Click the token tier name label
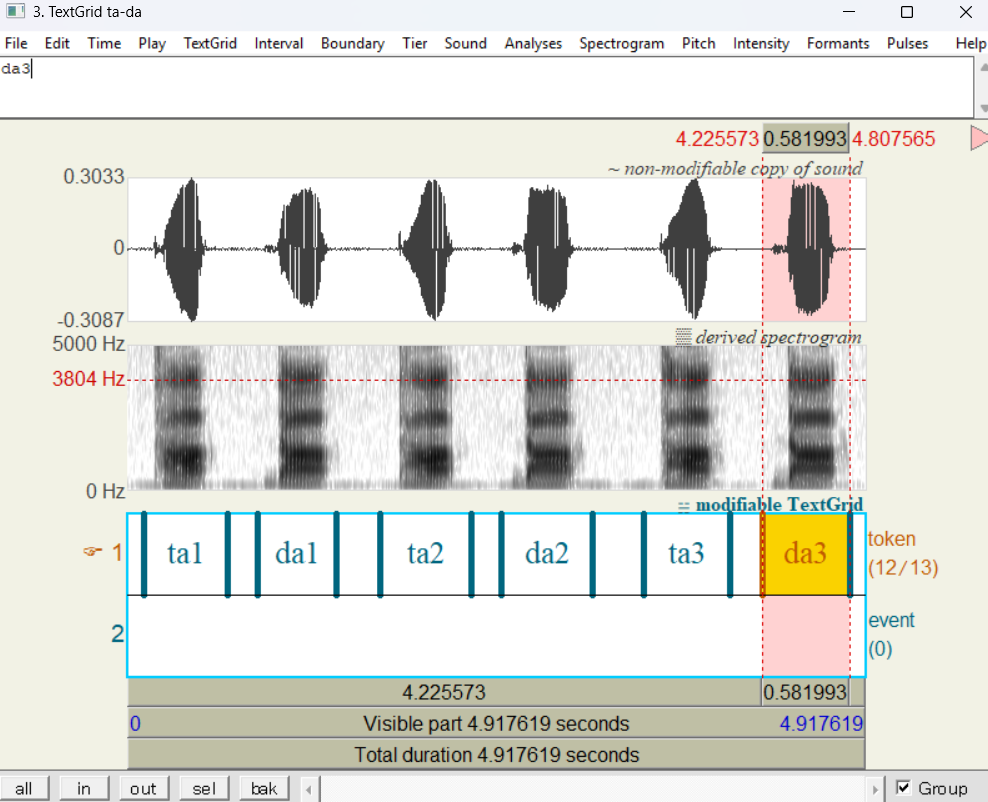This screenshot has width=988, height=802. tap(892, 539)
